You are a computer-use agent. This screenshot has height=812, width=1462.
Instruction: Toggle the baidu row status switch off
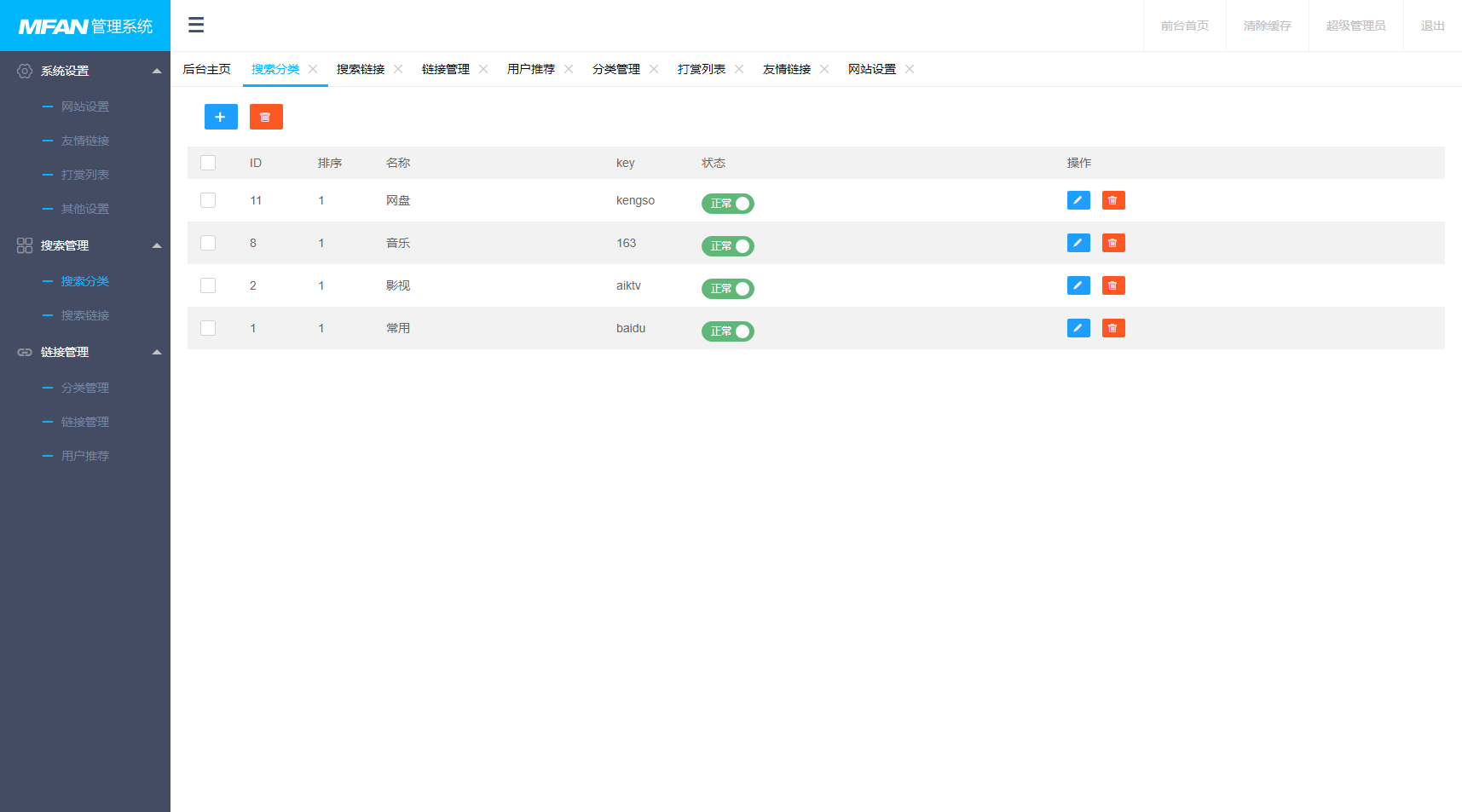[x=727, y=331]
